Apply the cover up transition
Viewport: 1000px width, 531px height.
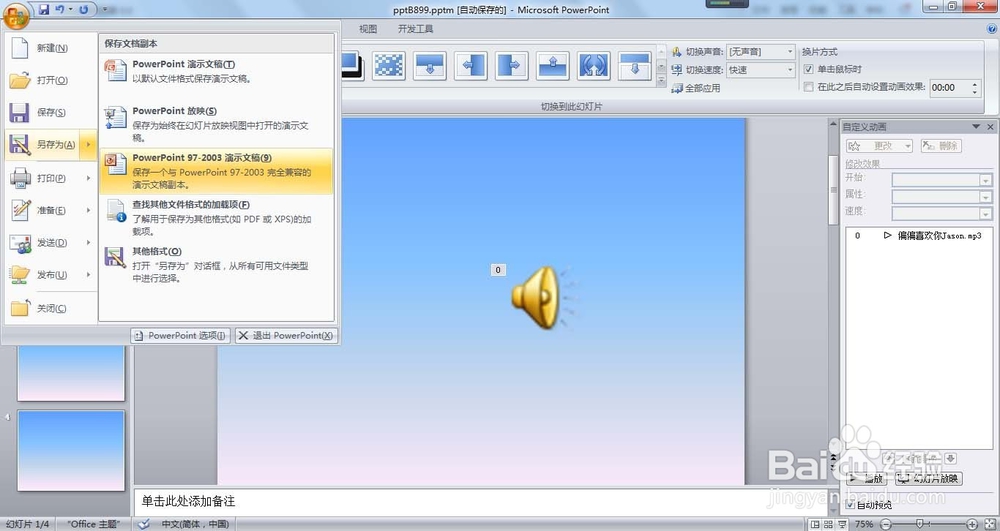[x=552, y=65]
